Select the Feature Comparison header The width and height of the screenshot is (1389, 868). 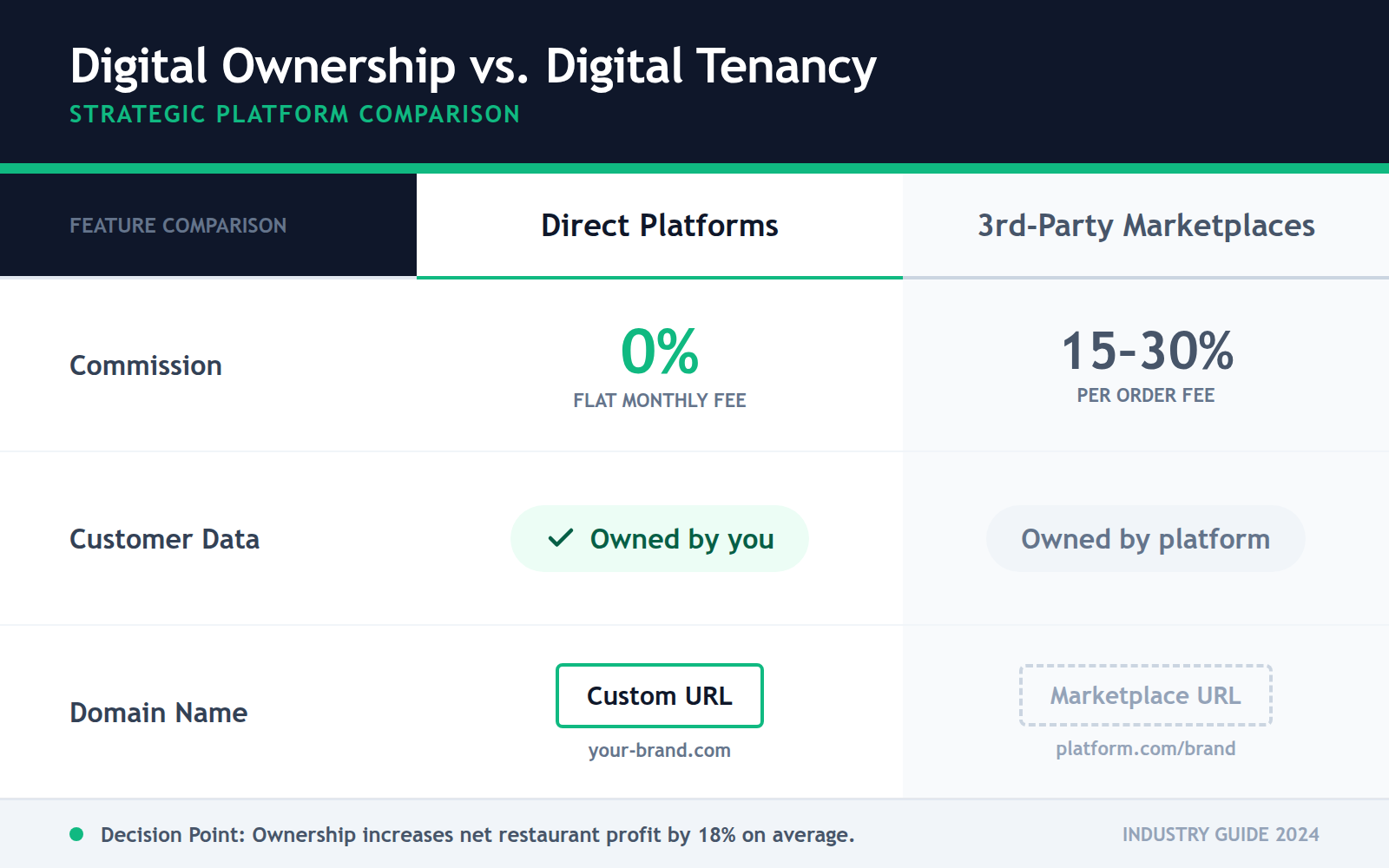(178, 225)
